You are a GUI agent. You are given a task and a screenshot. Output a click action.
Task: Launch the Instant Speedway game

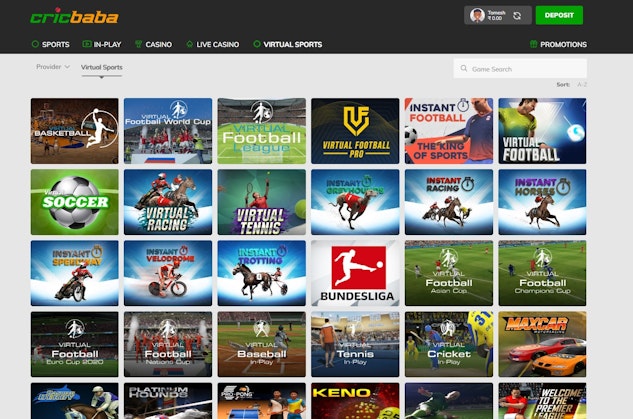tap(75, 273)
